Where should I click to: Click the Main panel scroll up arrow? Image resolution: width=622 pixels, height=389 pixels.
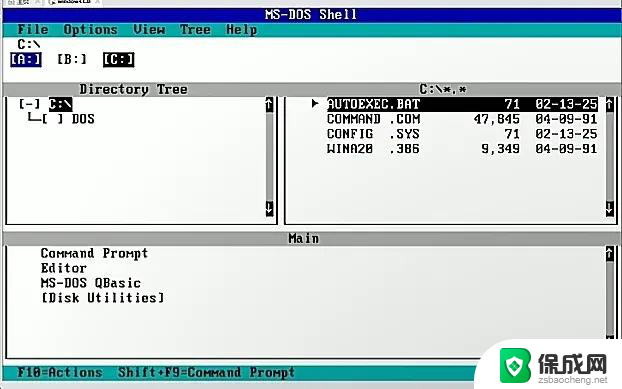(610, 254)
